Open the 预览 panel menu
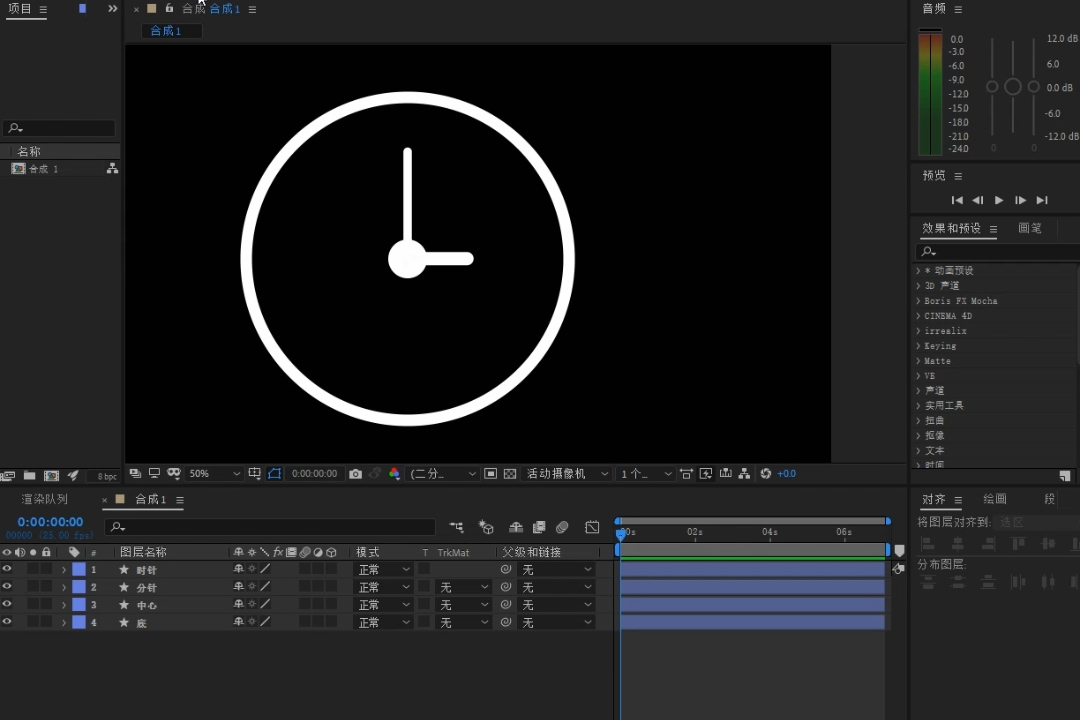Image resolution: width=1080 pixels, height=720 pixels. (958, 176)
